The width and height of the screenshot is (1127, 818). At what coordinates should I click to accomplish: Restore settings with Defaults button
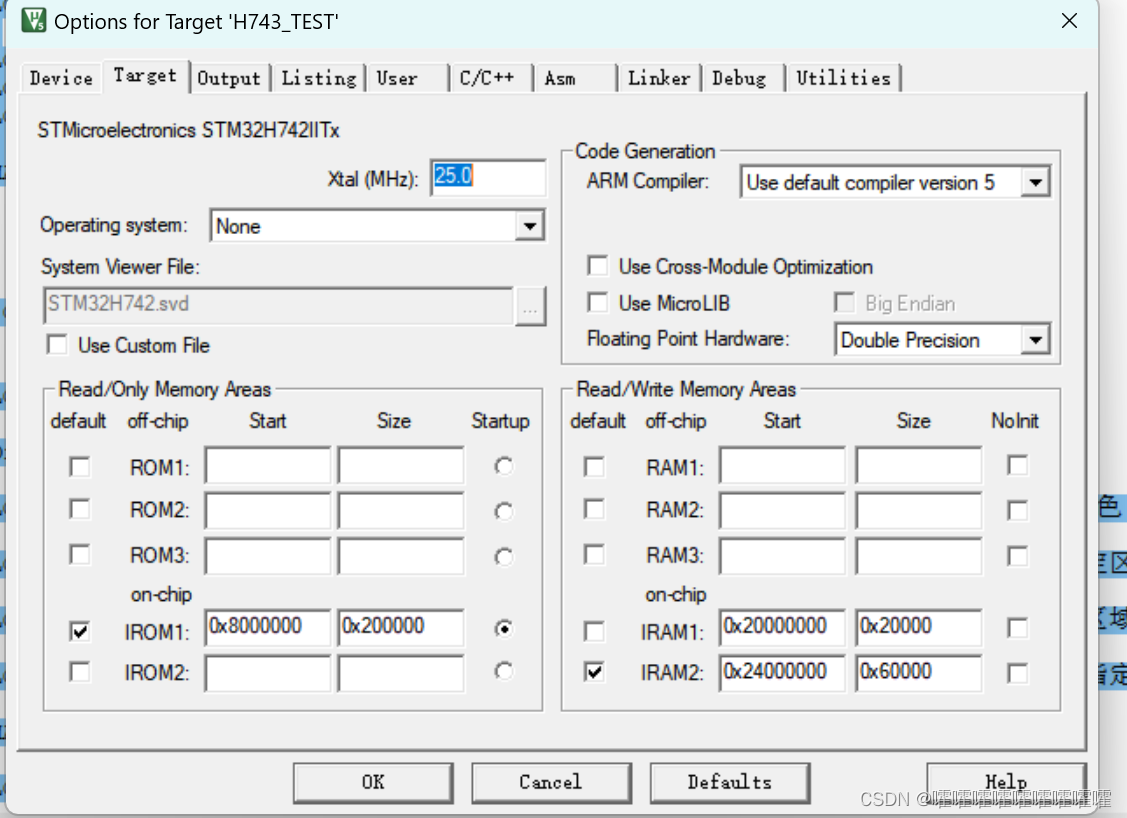(730, 782)
